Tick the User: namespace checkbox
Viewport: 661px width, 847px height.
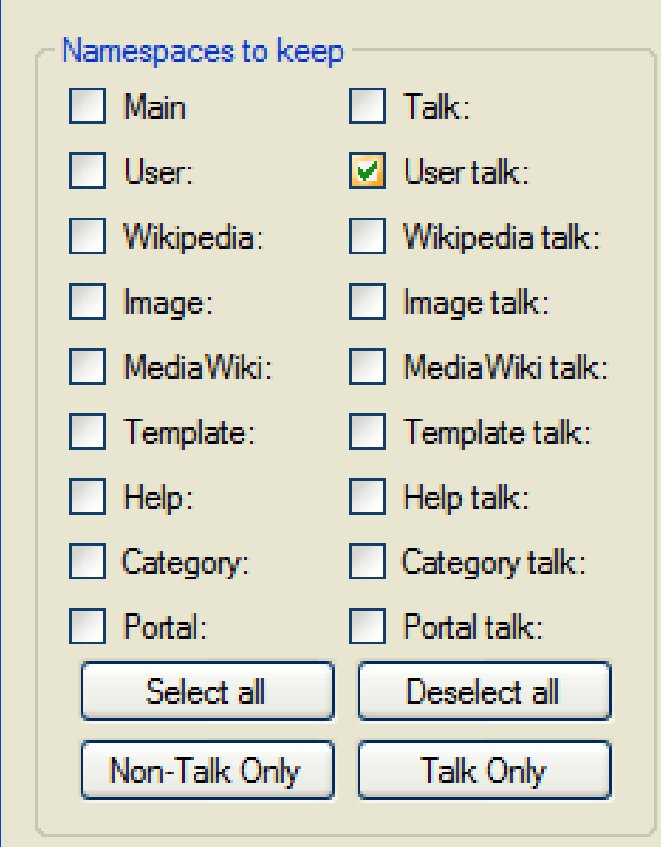[87, 171]
